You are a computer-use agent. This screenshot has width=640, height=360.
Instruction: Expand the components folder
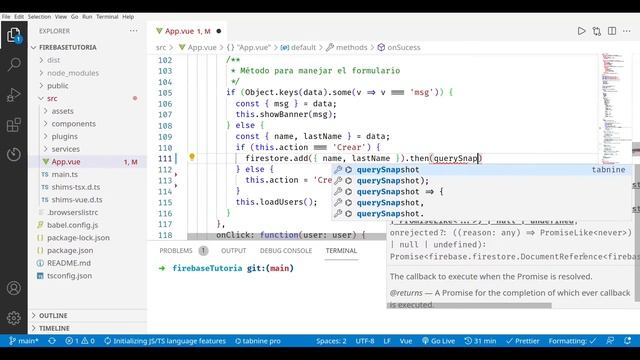[x=88, y=124]
